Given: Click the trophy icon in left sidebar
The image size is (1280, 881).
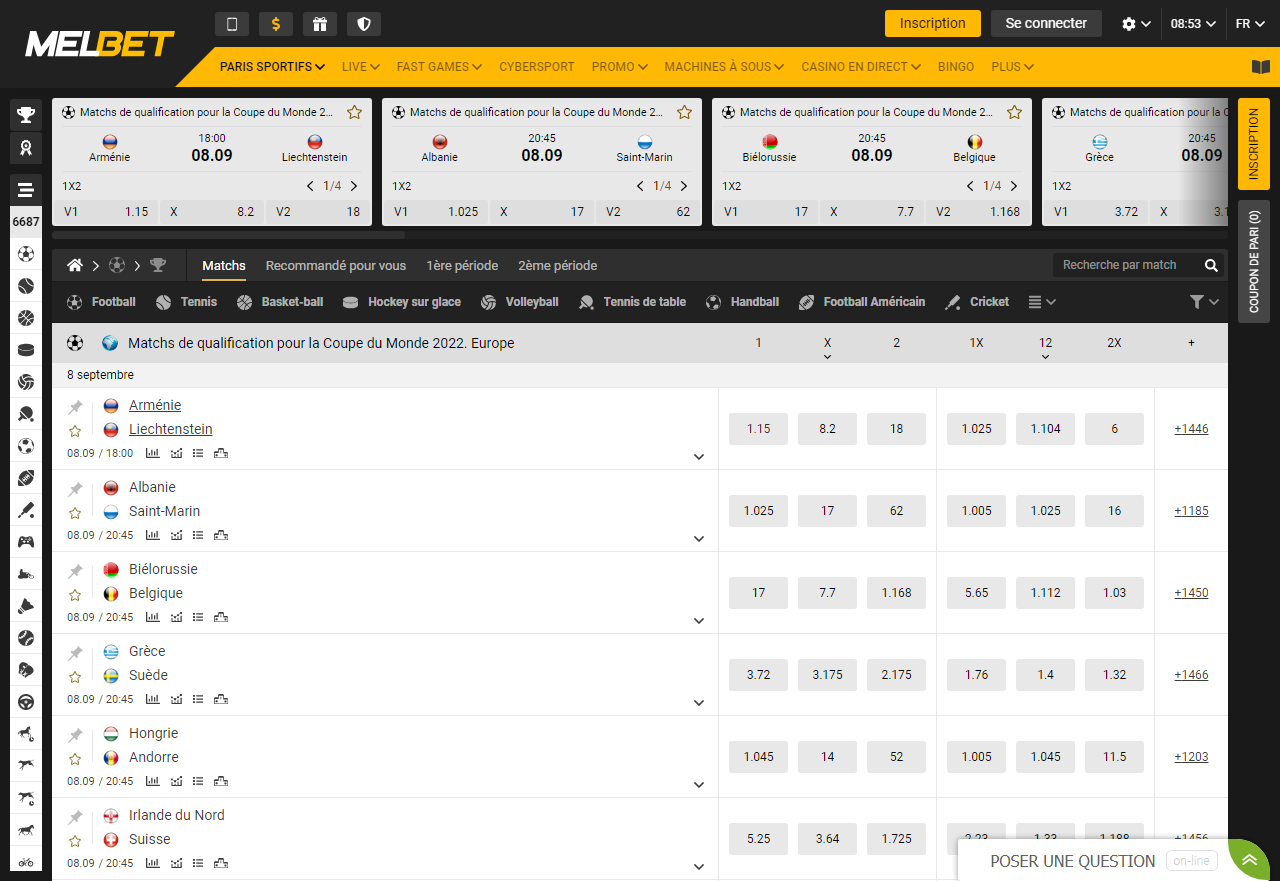Looking at the screenshot, I should pos(26,115).
